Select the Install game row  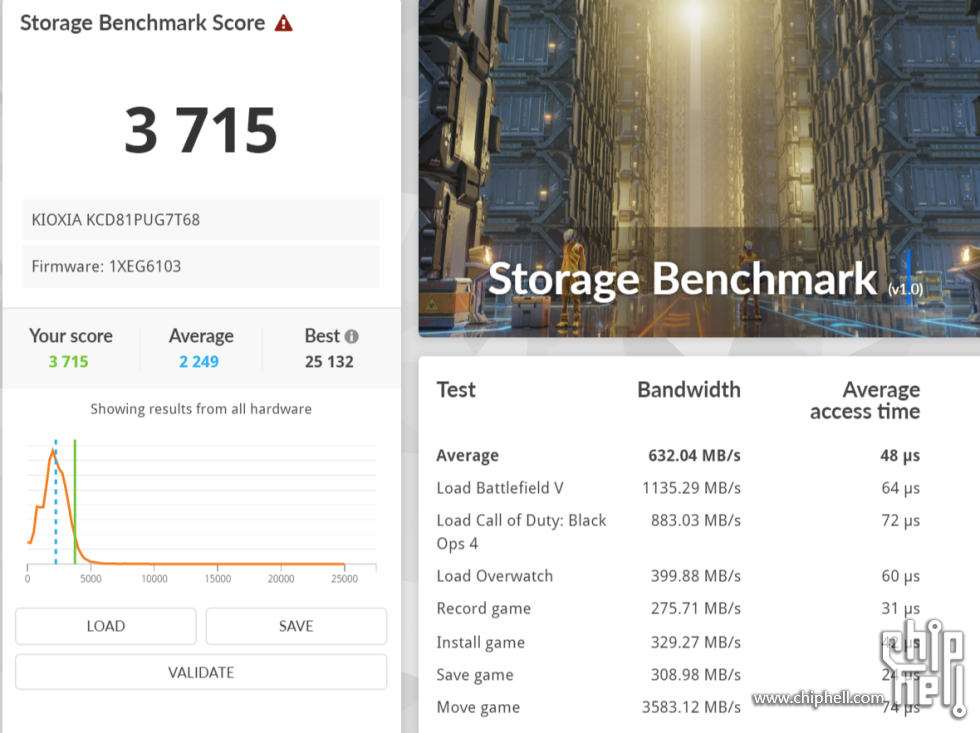tap(678, 642)
